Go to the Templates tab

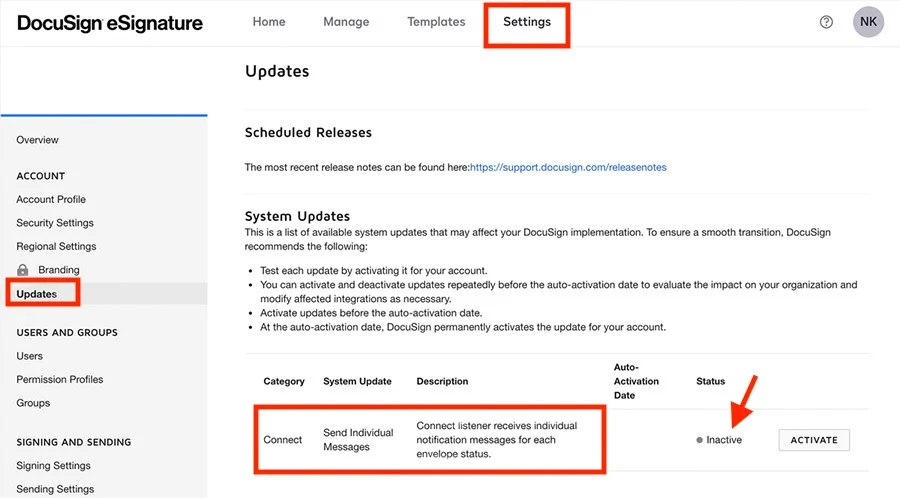click(436, 22)
